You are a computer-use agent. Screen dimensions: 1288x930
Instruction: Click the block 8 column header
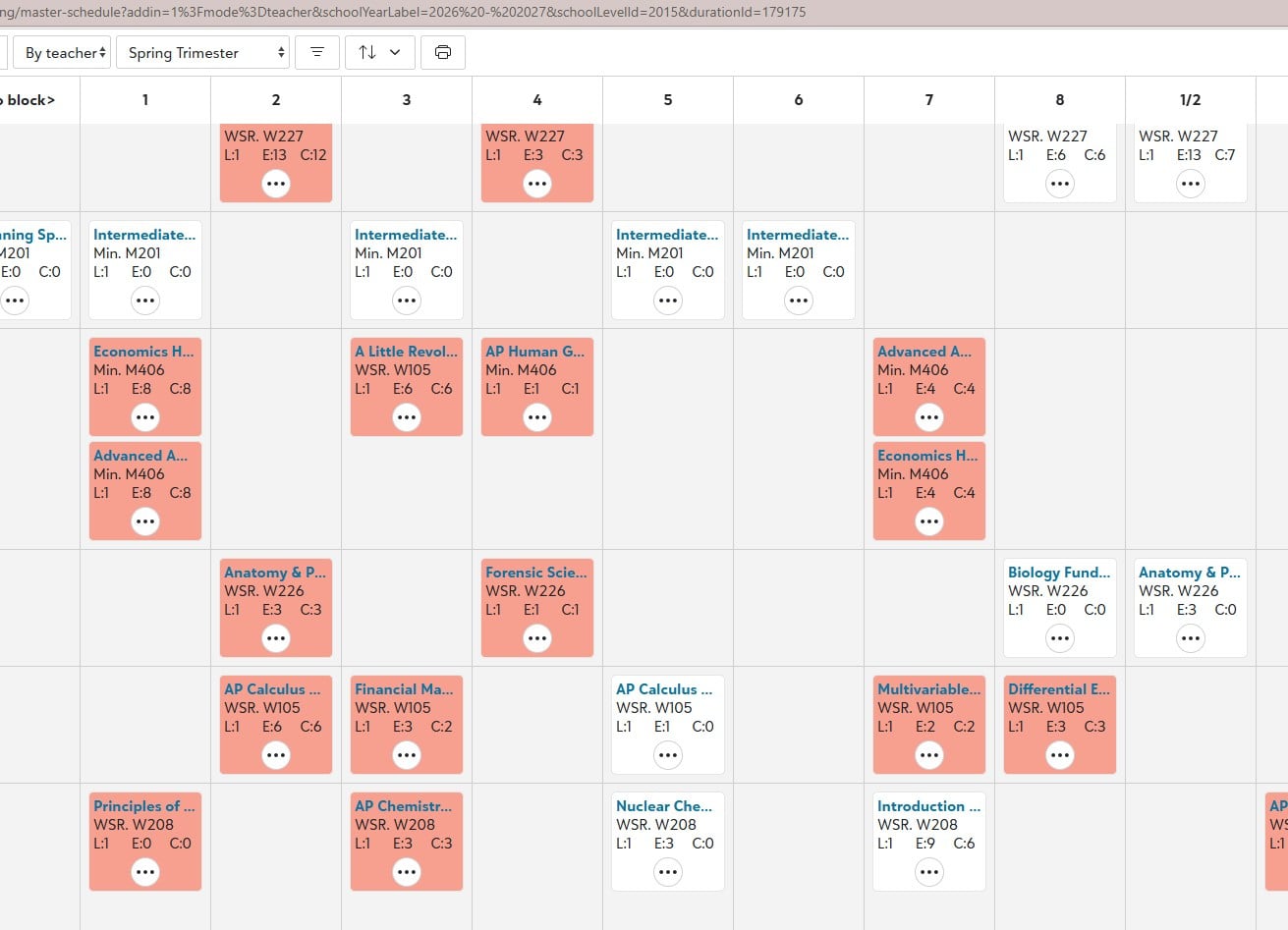[1060, 100]
